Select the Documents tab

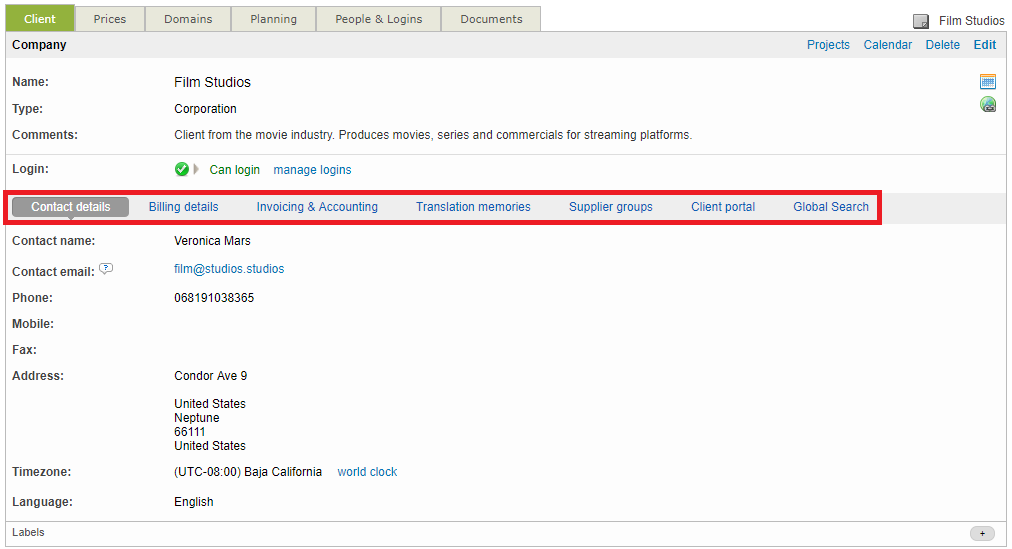(x=491, y=19)
